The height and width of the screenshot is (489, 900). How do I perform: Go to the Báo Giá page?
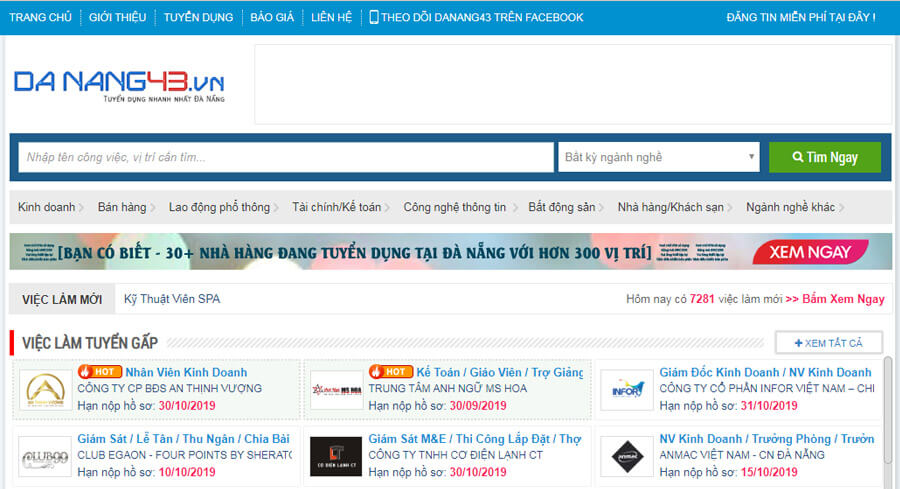pyautogui.click(x=272, y=17)
